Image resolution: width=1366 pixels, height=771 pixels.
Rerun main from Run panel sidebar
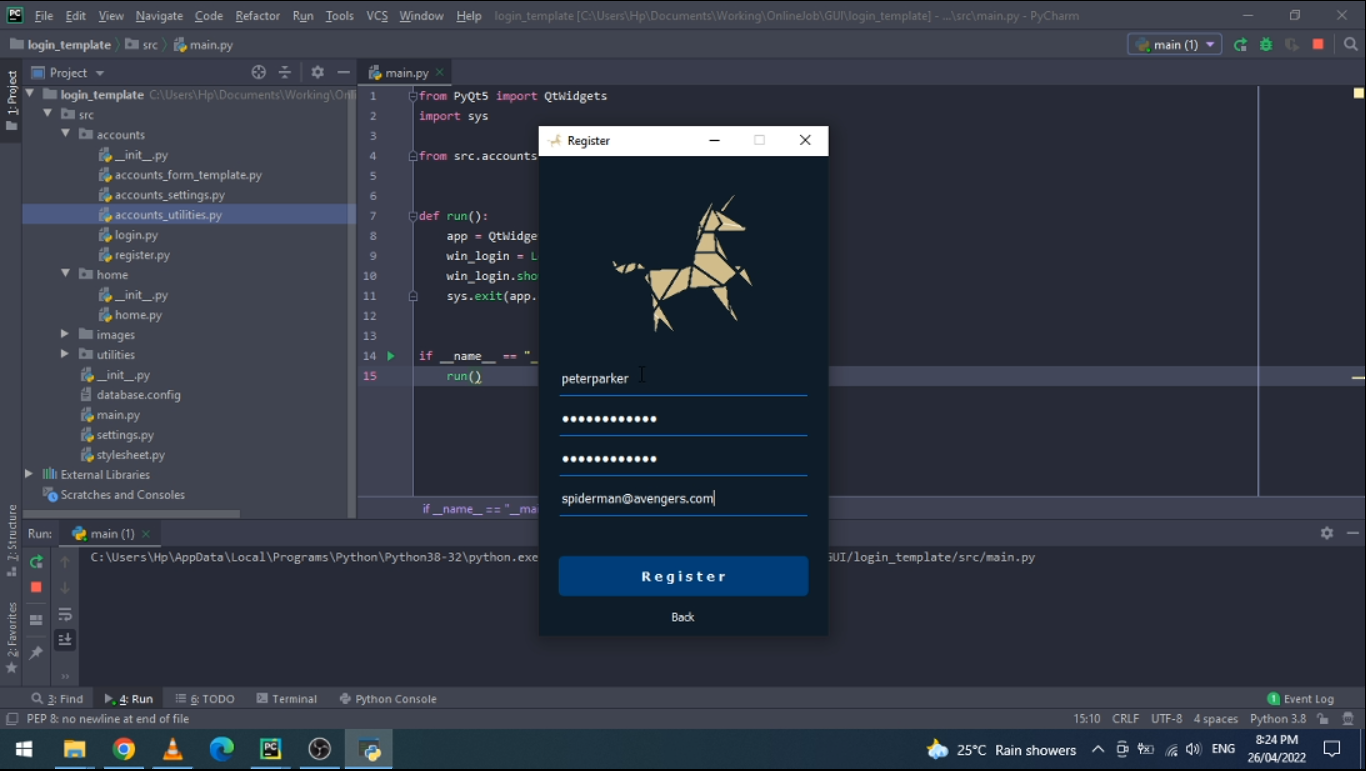(36, 562)
